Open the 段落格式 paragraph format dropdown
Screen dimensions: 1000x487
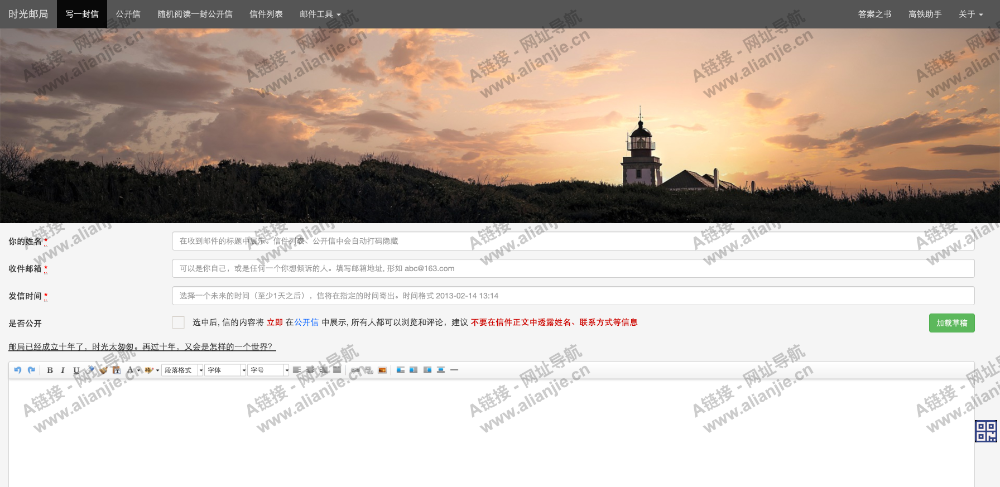pos(182,370)
